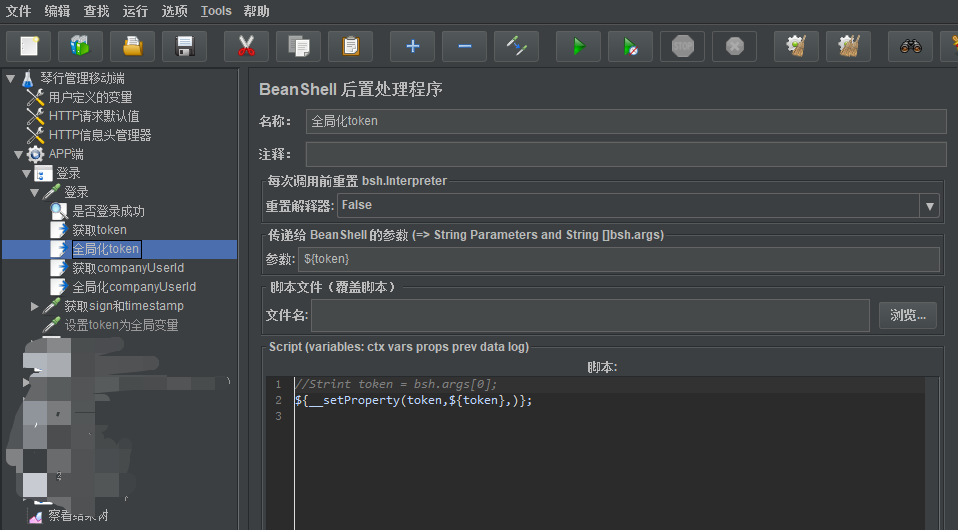Viewport: 958px width, 530px height.
Task: Collapse the 琴行管理移动端 test plan node
Action: coord(10,78)
